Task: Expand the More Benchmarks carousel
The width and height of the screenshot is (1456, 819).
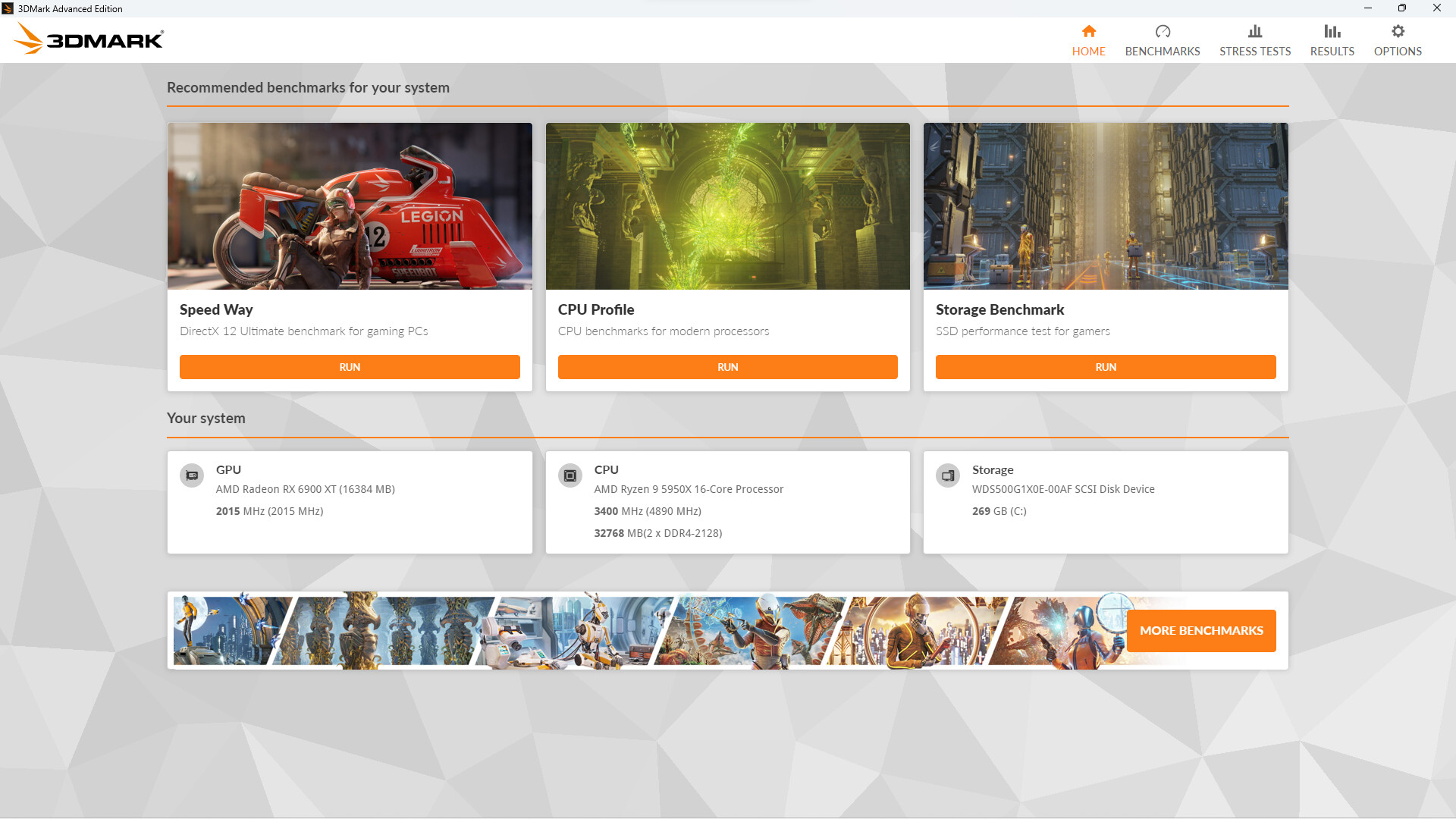Action: click(x=1201, y=631)
